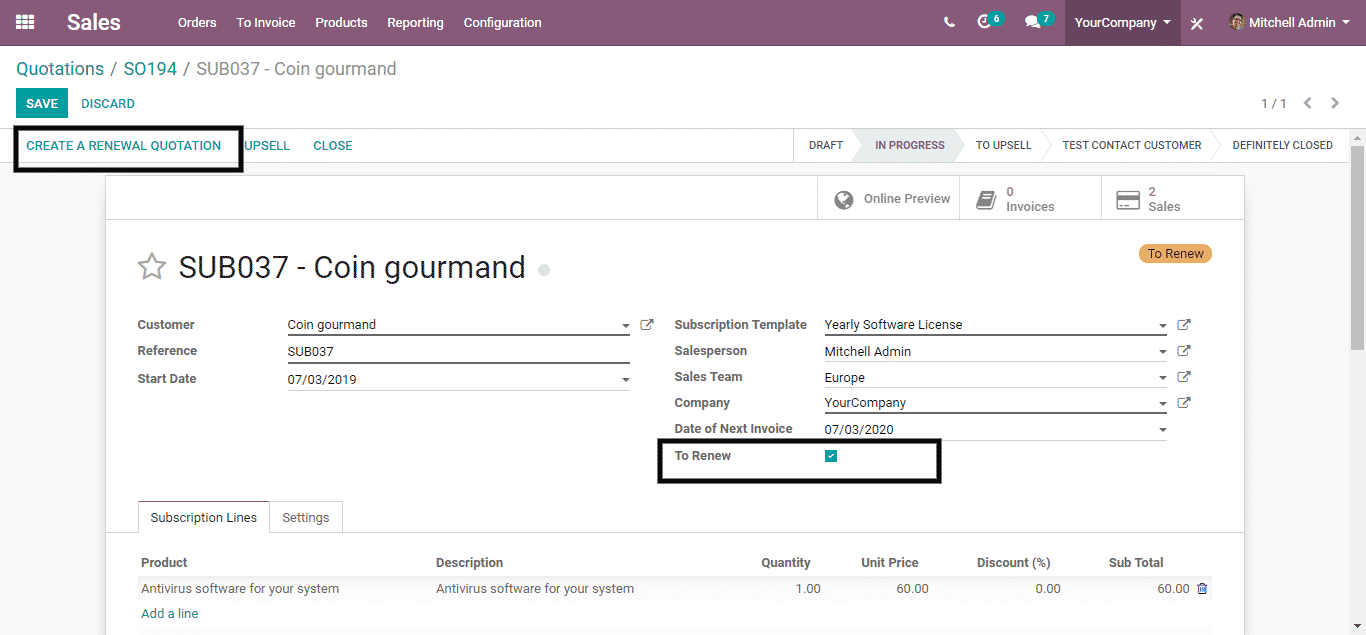Click the debug tools icon
1366x635 pixels.
(1197, 23)
